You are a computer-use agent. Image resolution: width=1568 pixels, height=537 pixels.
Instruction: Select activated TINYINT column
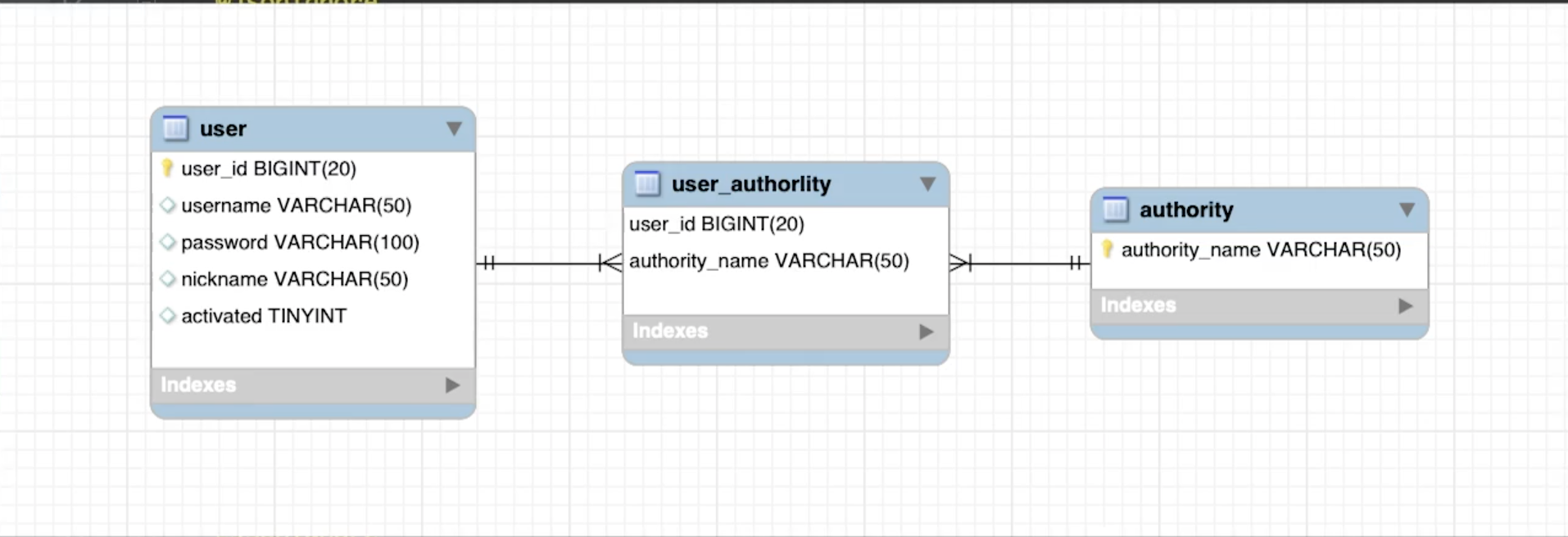(x=264, y=316)
